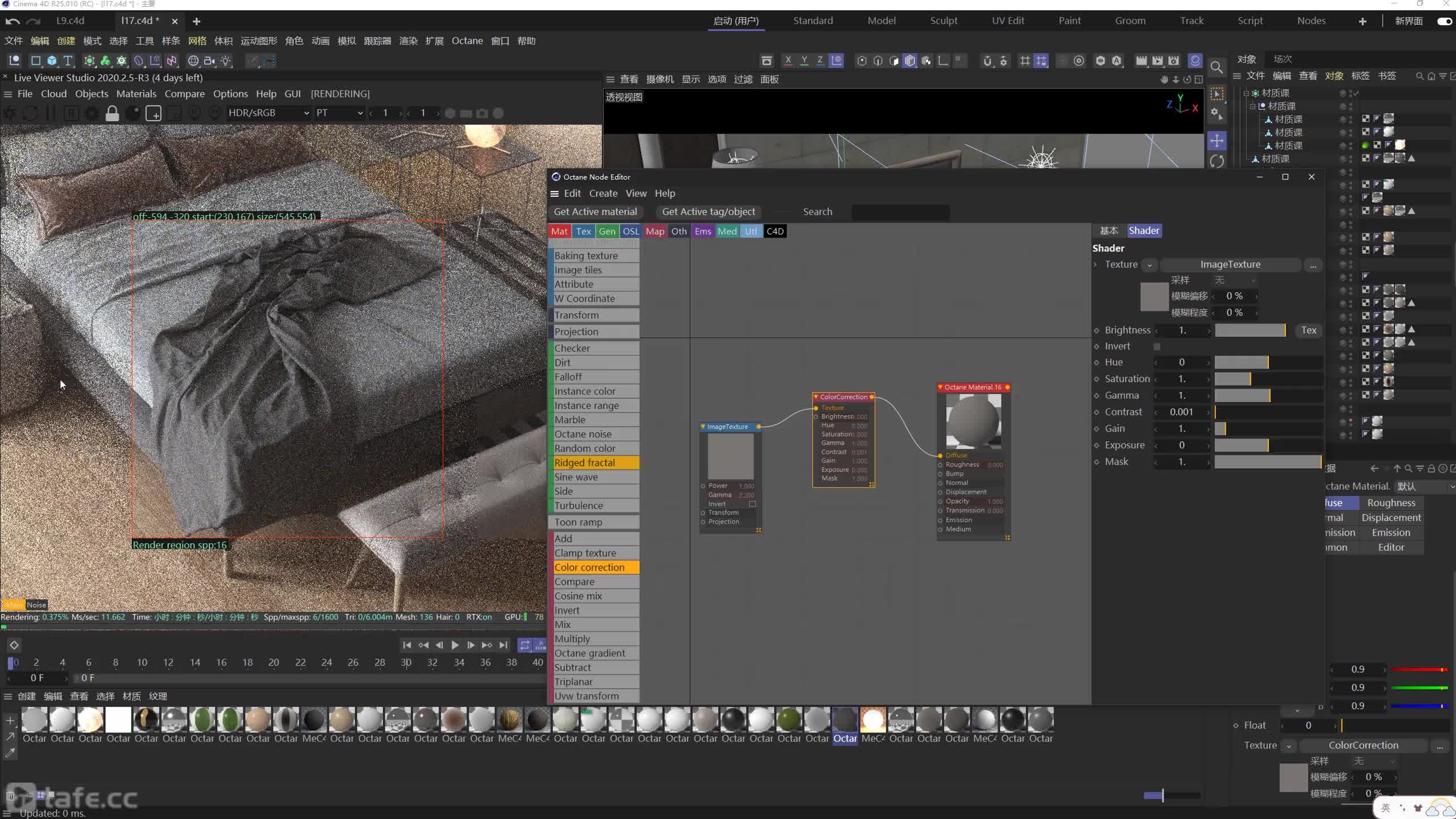This screenshot has width=1456, height=819.
Task: Select Ridged fractal from node list
Action: point(595,462)
